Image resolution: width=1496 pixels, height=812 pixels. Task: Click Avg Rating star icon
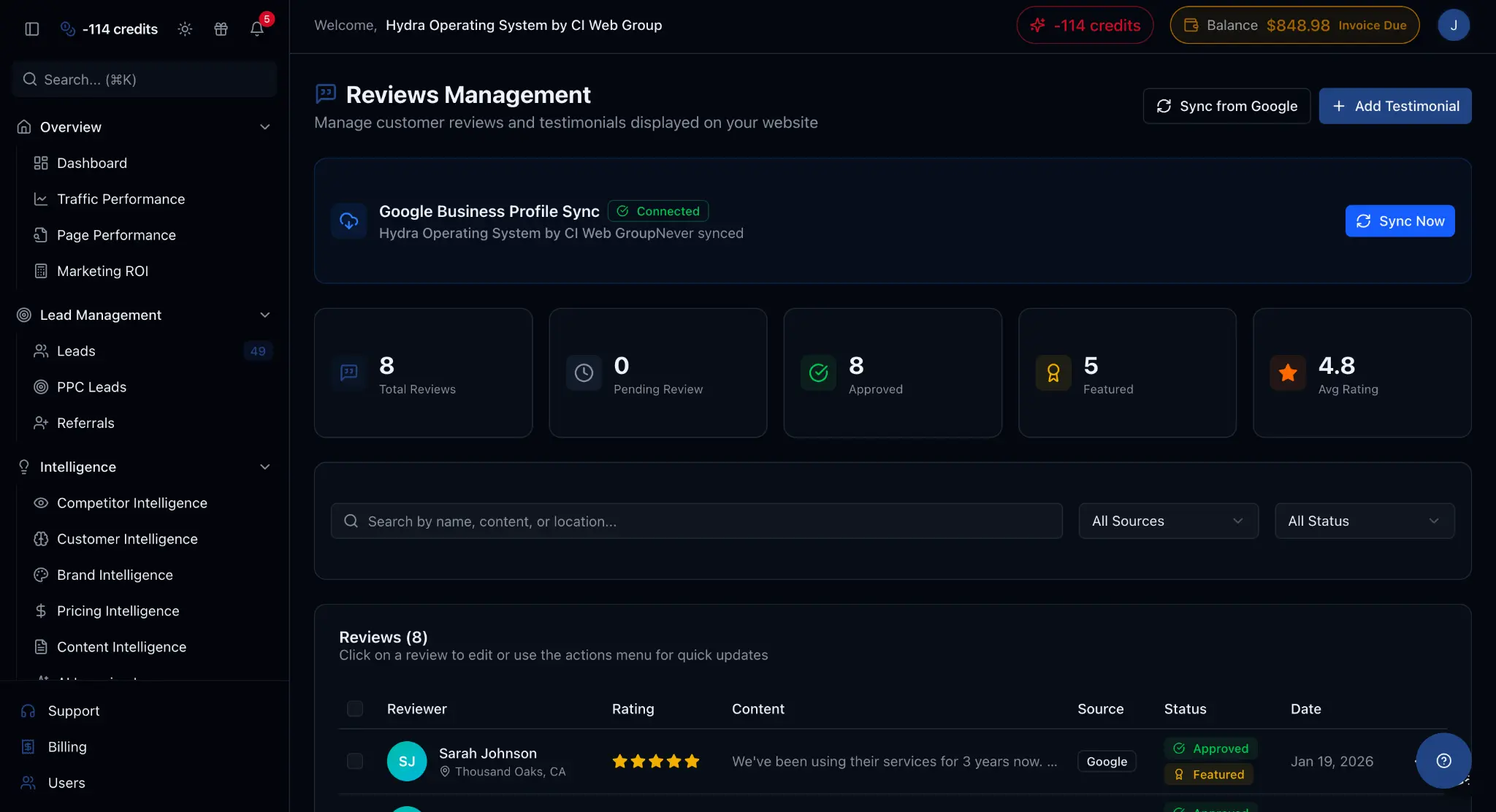[x=1288, y=373]
